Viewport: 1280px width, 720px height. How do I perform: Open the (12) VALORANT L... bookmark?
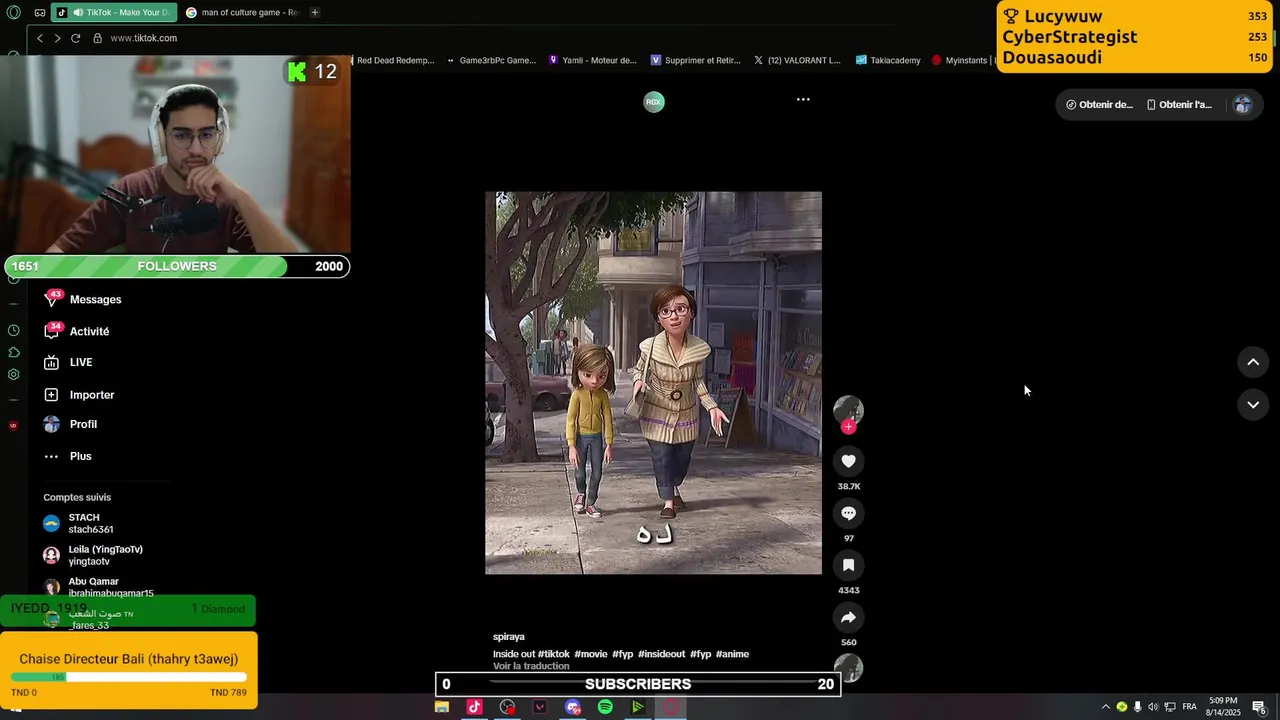[796, 60]
